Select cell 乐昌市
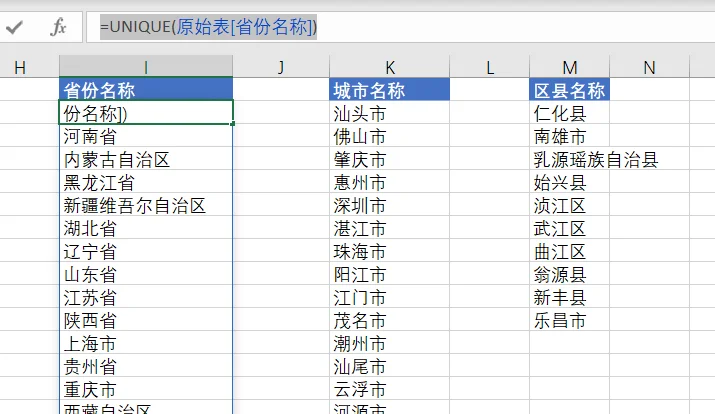The image size is (715, 414). (x=570, y=319)
